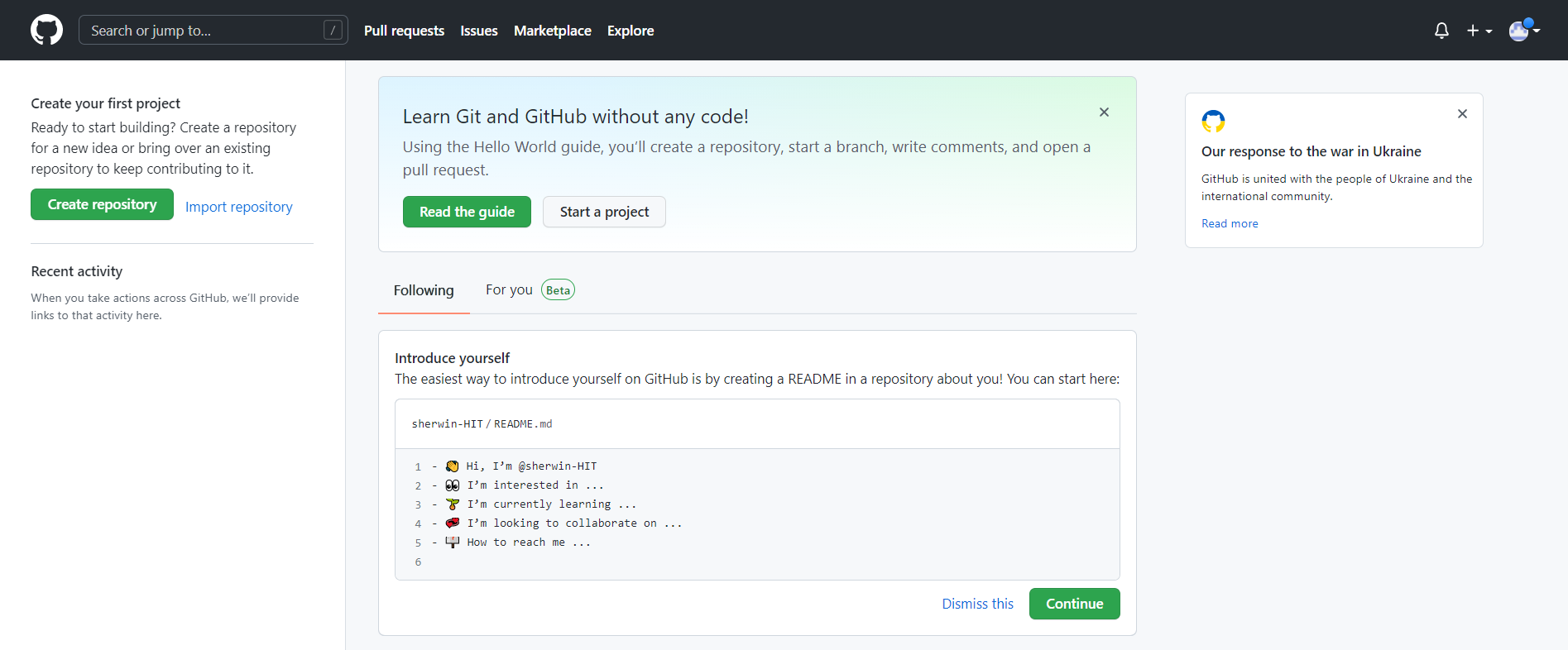Expand the plus create-new dropdown
Screen dimensions: 1568x650
[1479, 31]
